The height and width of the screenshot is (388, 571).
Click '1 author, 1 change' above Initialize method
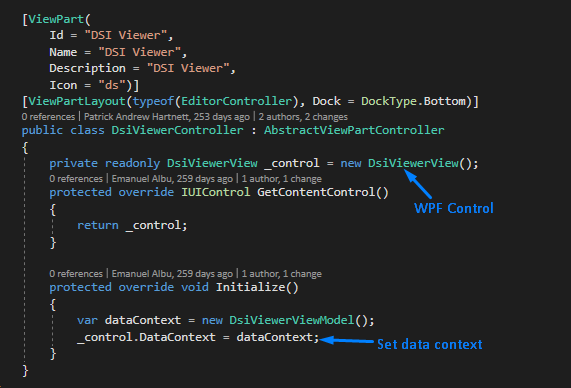click(281, 274)
